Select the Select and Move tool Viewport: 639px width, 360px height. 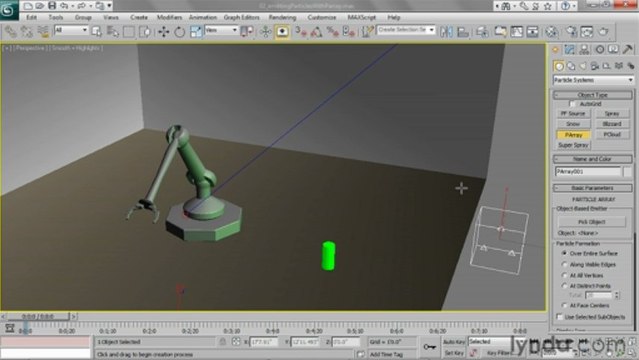164,31
